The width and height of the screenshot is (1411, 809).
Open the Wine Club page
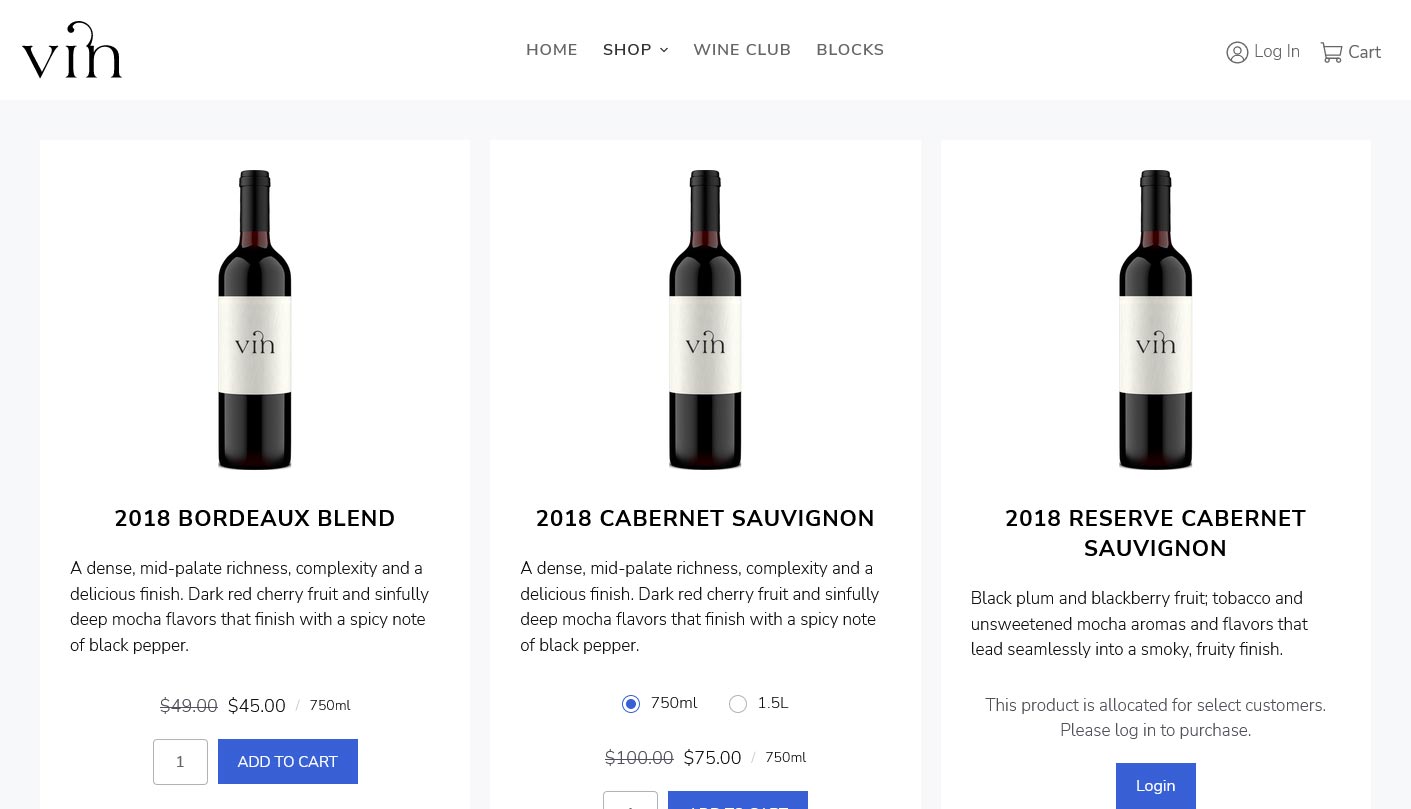(742, 50)
